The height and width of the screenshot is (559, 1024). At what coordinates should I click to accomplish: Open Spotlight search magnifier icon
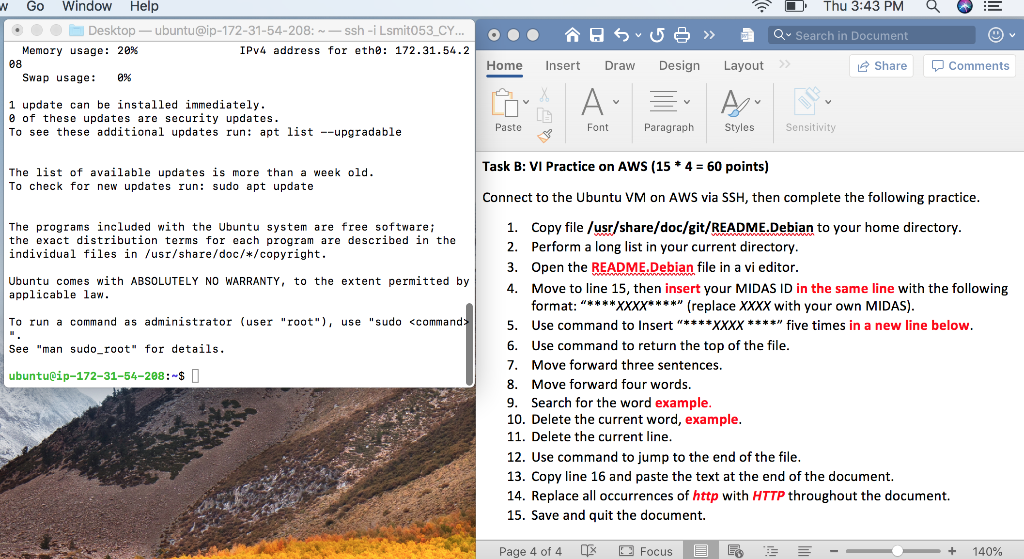[x=933, y=7]
